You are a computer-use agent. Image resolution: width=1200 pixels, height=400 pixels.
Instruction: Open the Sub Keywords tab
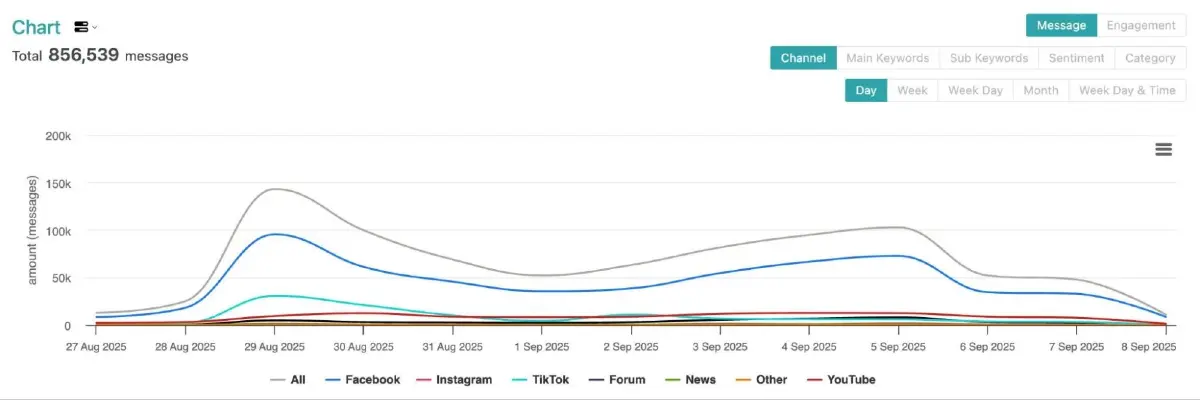pos(988,58)
